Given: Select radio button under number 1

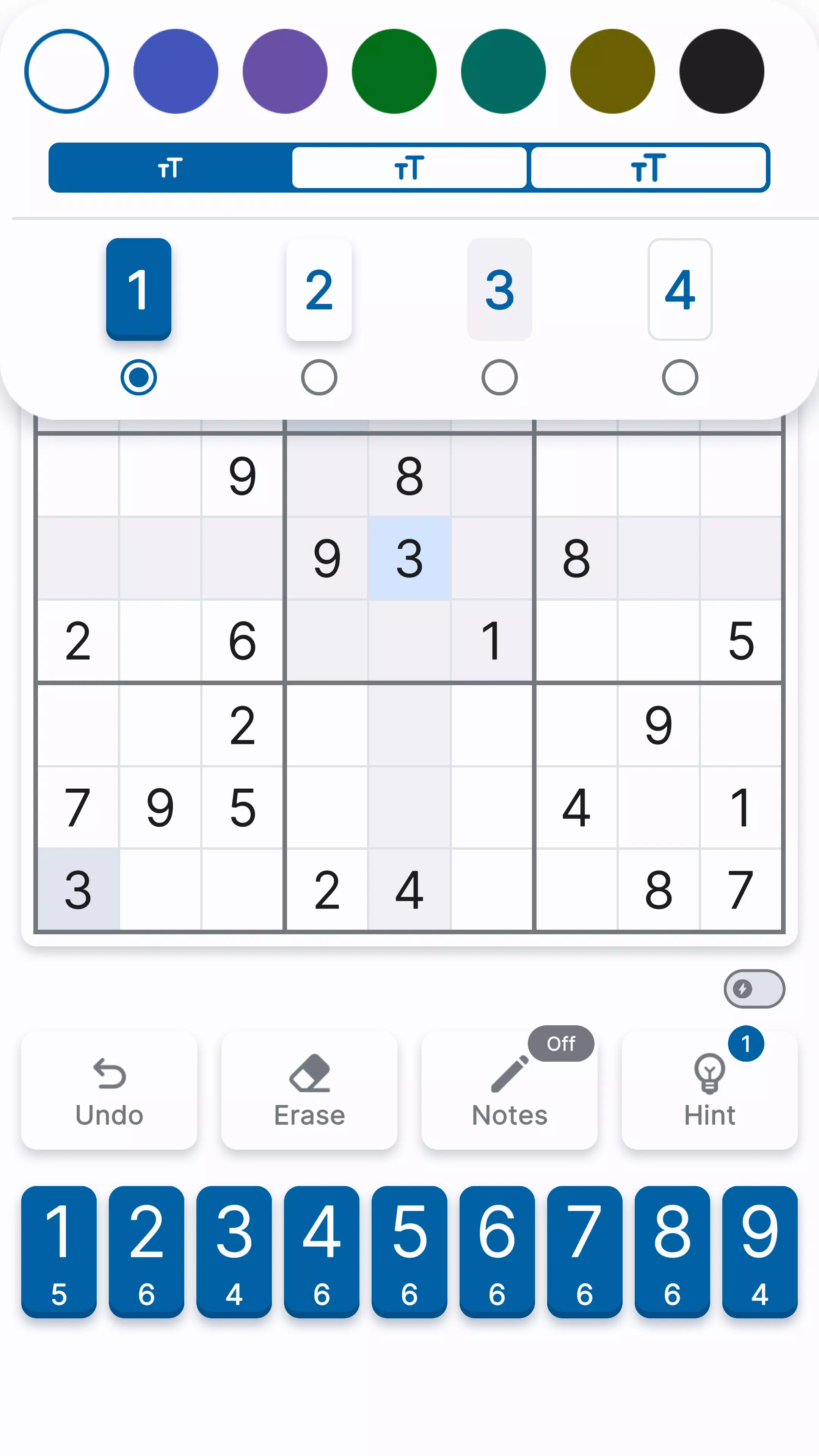Looking at the screenshot, I should coord(139,377).
